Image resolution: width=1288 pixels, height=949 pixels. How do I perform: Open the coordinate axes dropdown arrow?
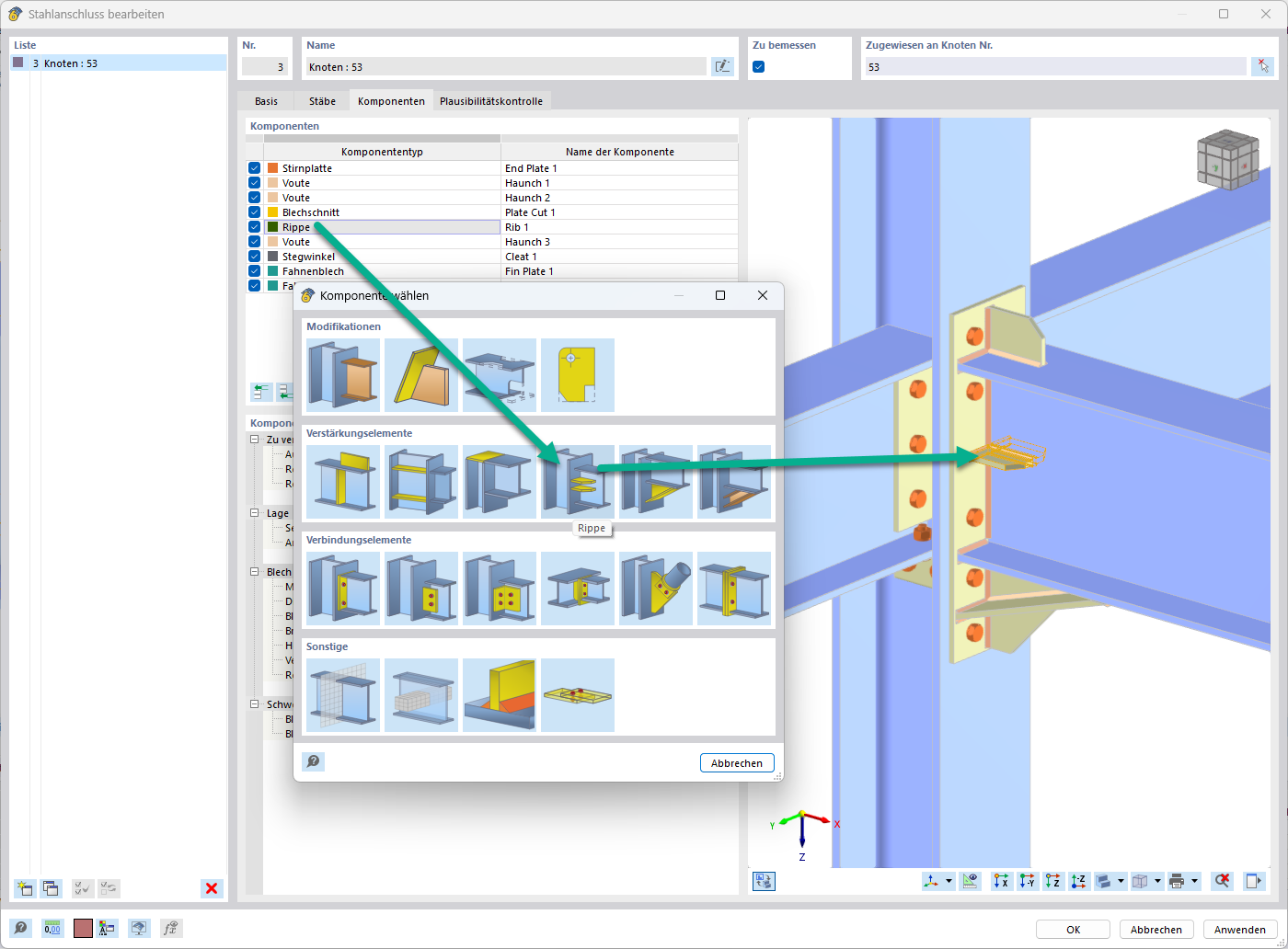click(949, 881)
